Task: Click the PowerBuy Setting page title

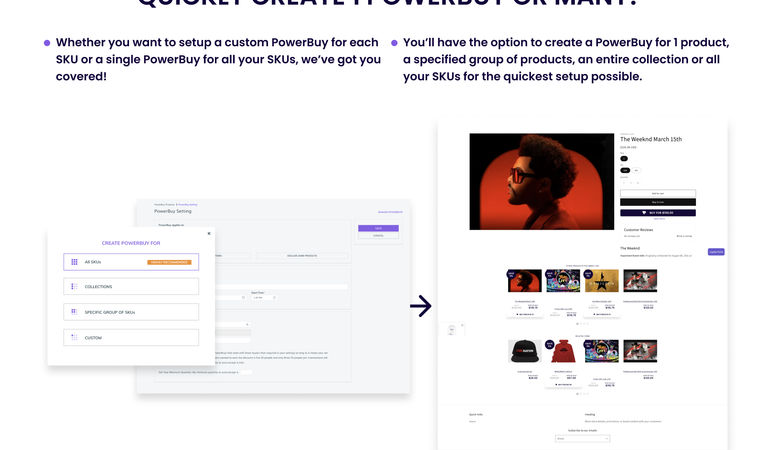Action: [172, 211]
